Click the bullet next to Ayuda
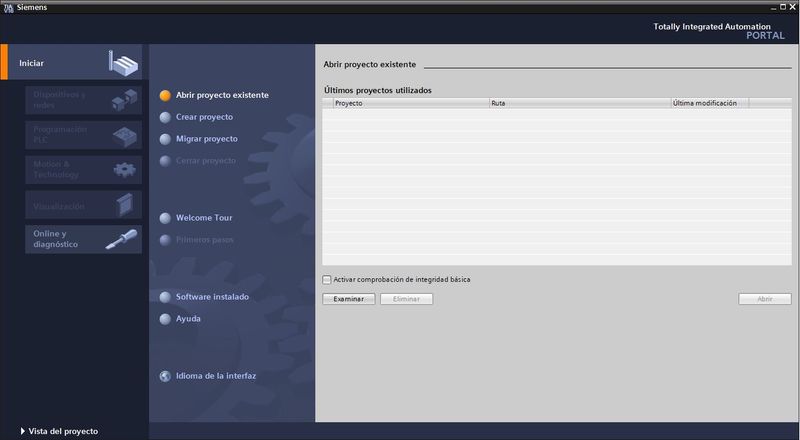 click(165, 319)
